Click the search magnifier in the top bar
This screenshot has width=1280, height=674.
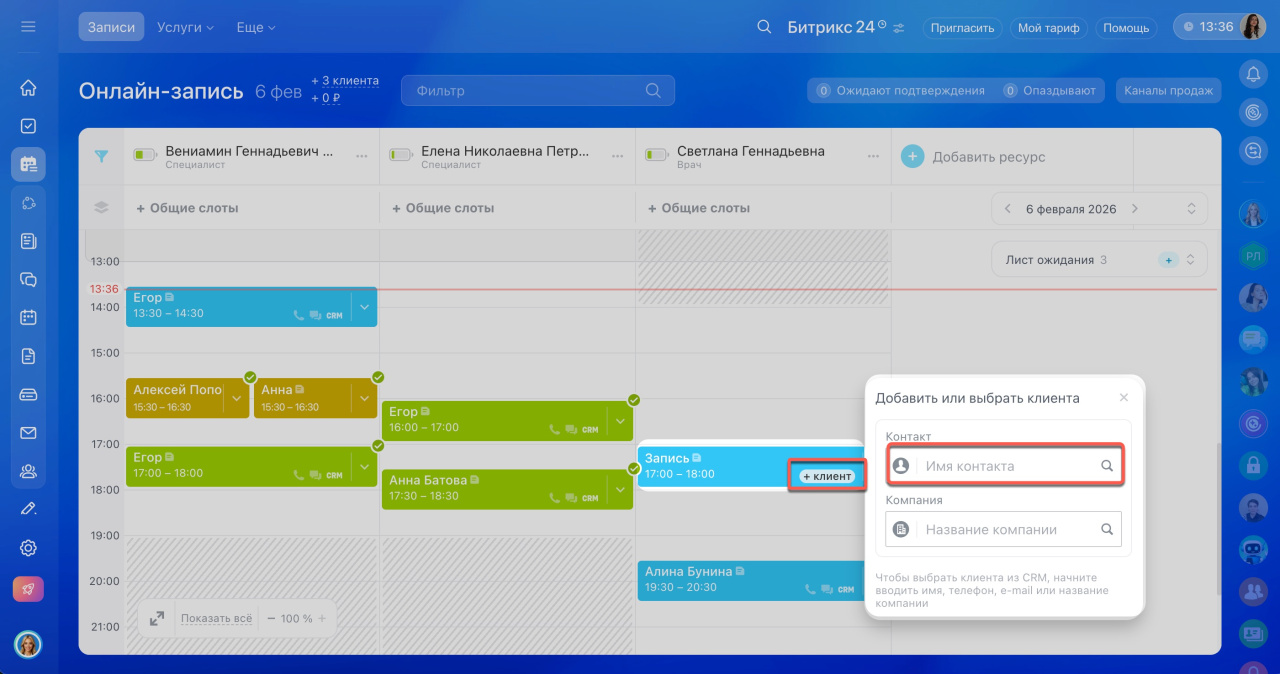764,27
